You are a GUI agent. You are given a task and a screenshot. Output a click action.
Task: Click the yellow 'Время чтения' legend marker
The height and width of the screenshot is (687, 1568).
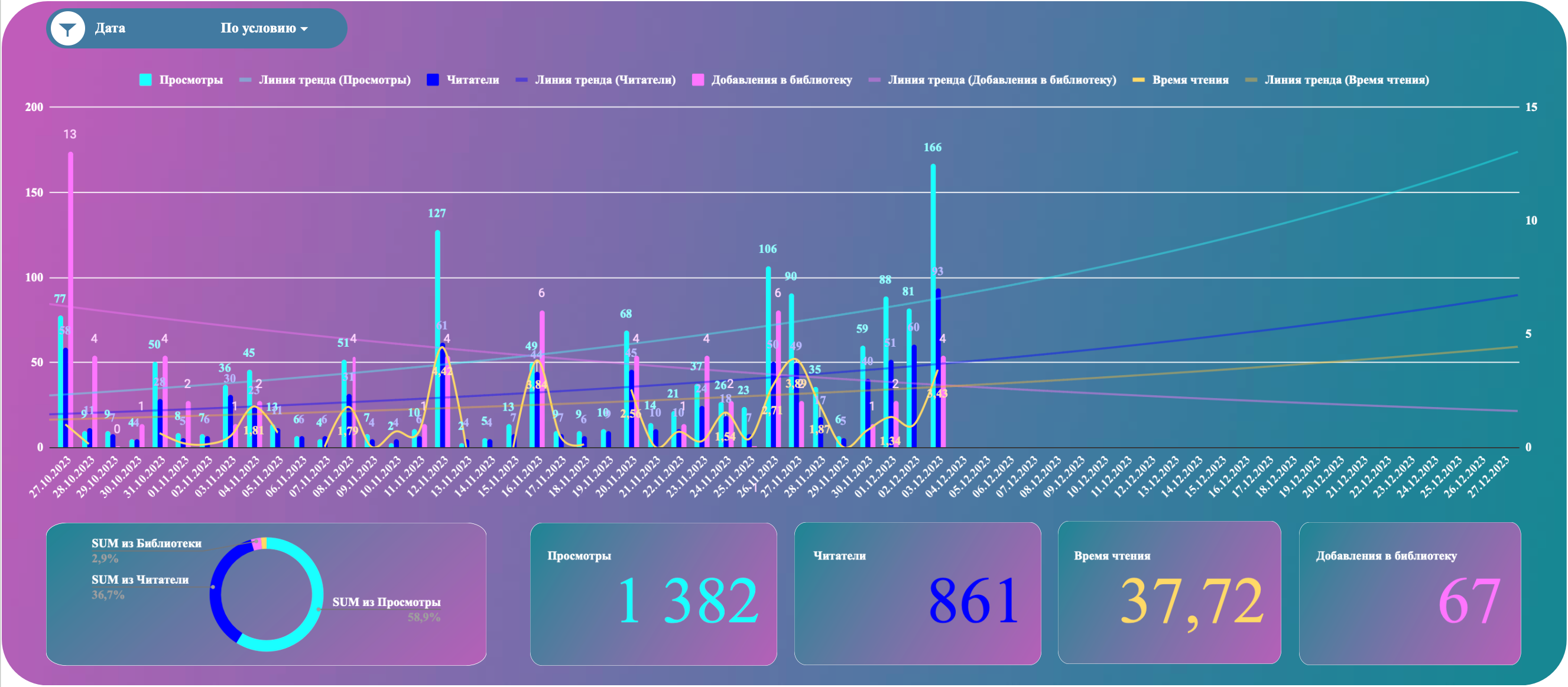[1138, 80]
